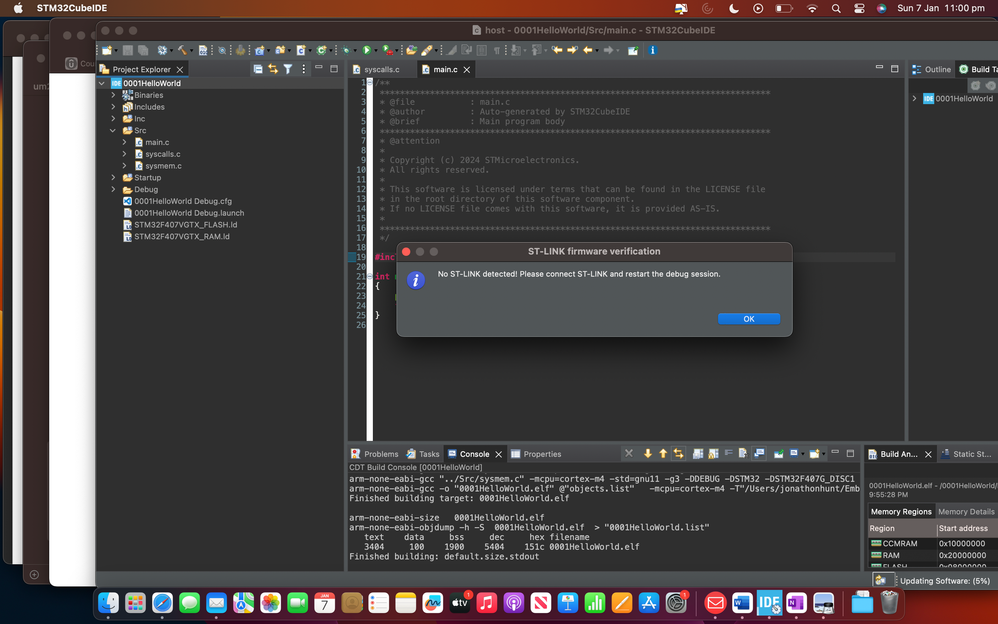
Task: Toggle fold marker at editor line 1
Action: (370, 83)
